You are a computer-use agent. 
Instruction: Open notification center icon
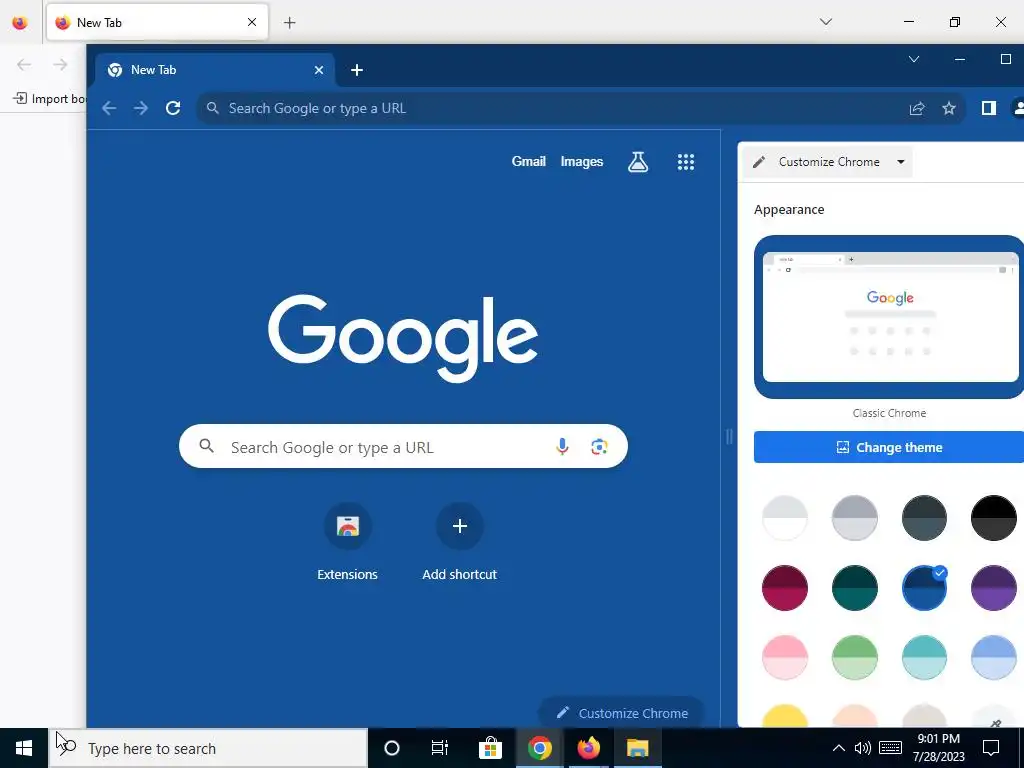(991, 748)
